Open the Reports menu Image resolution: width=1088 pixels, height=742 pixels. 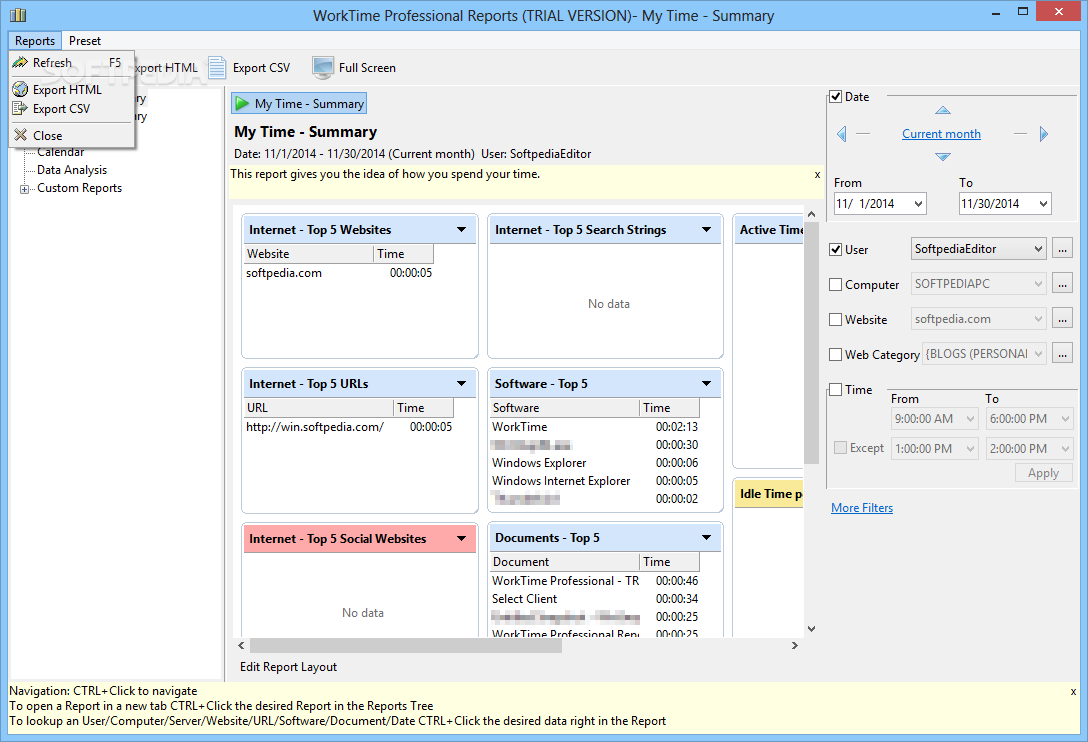click(35, 40)
